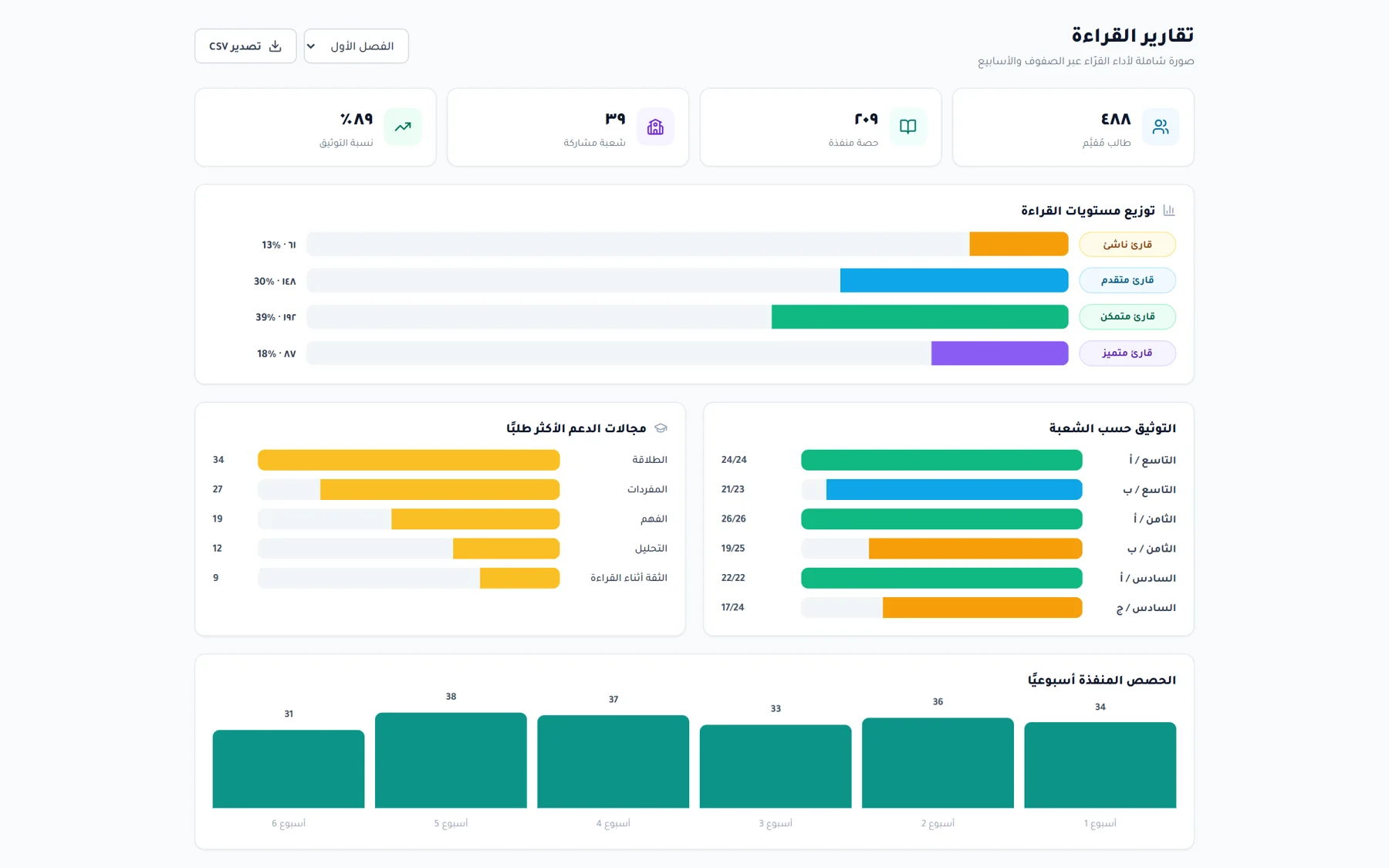Open the term dropdown الفصل الأول

[356, 46]
